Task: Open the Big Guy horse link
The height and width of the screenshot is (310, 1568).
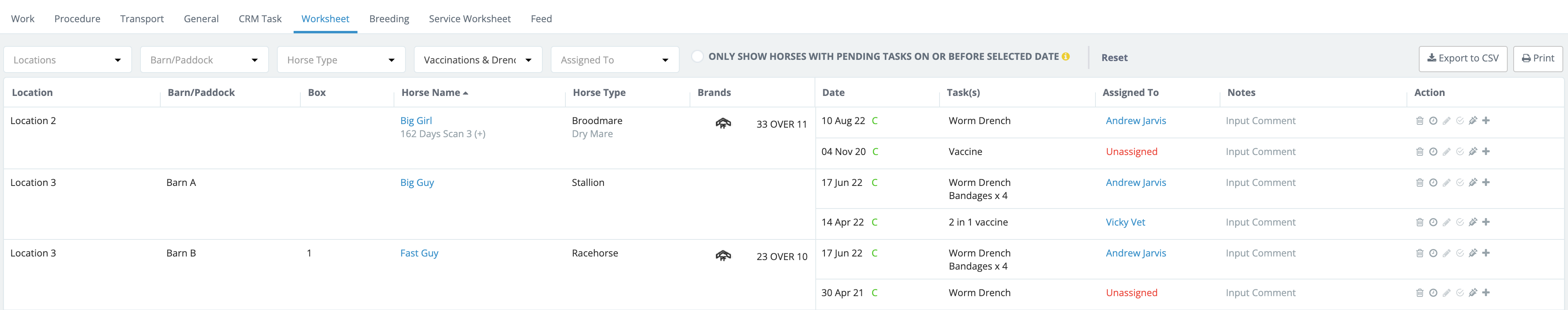Action: click(x=417, y=183)
